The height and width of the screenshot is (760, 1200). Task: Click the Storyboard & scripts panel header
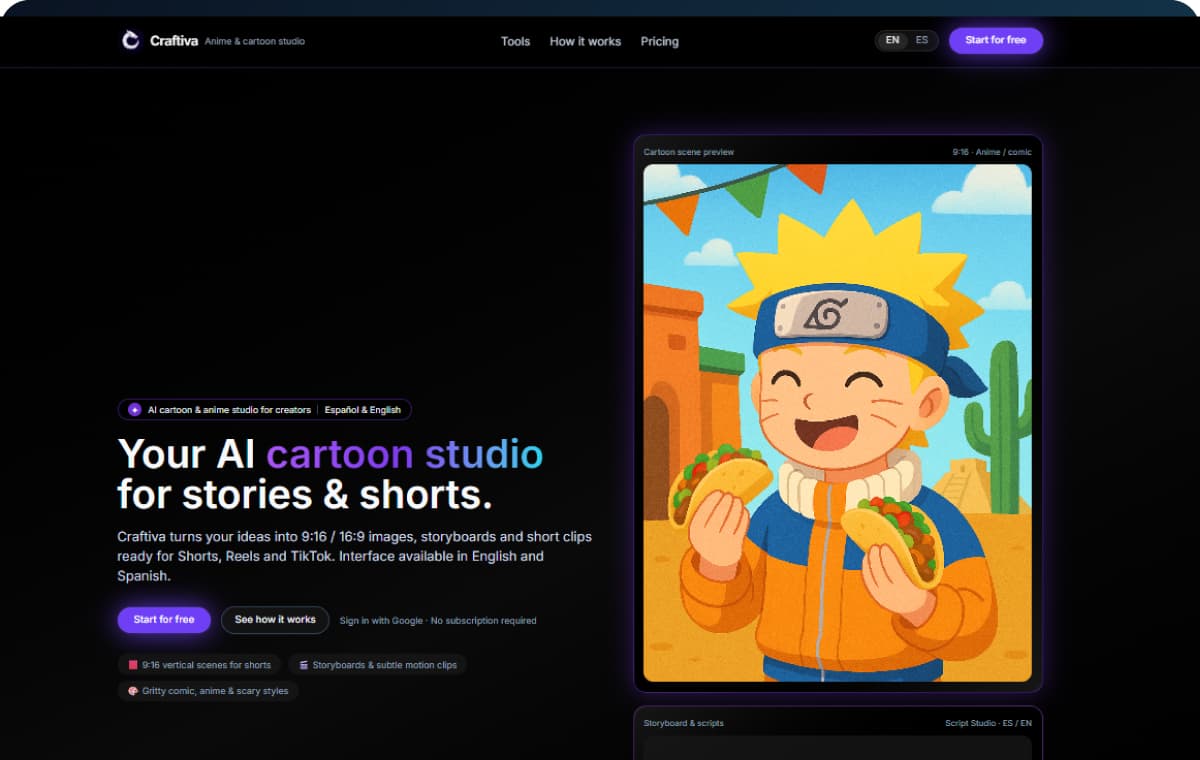[683, 722]
